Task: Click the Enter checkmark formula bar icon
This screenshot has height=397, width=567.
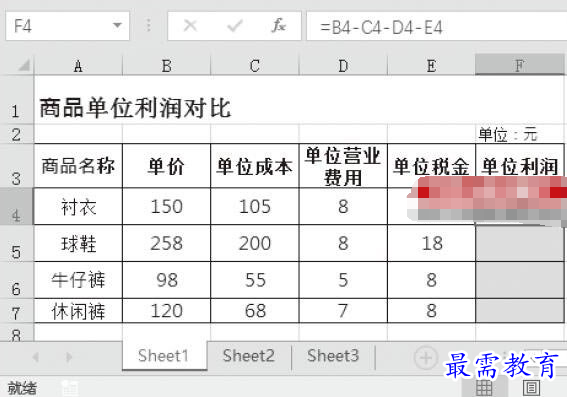Action: point(235,26)
